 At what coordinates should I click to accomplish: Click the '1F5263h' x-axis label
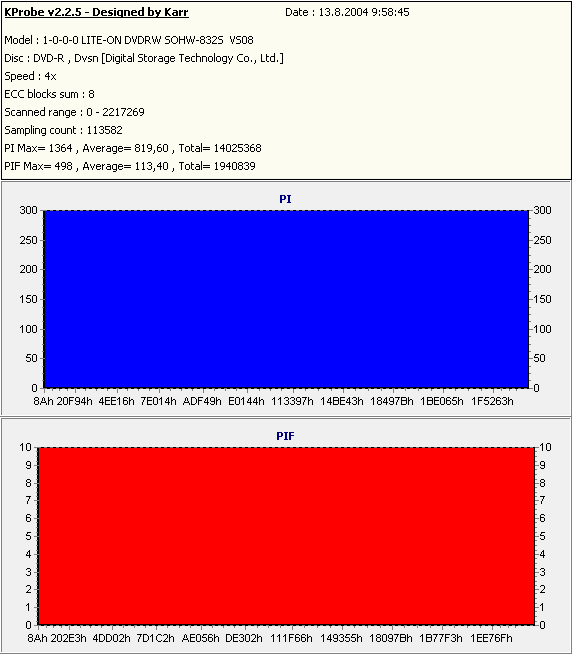[x=492, y=401]
